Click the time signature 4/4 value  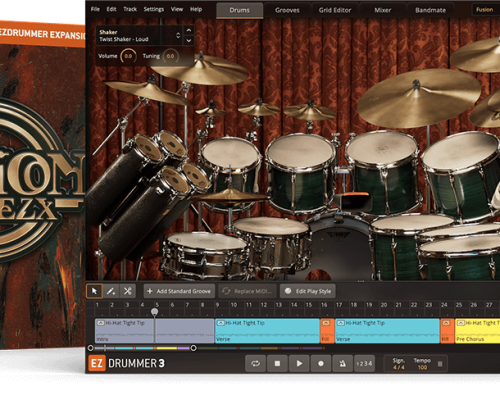(398, 367)
